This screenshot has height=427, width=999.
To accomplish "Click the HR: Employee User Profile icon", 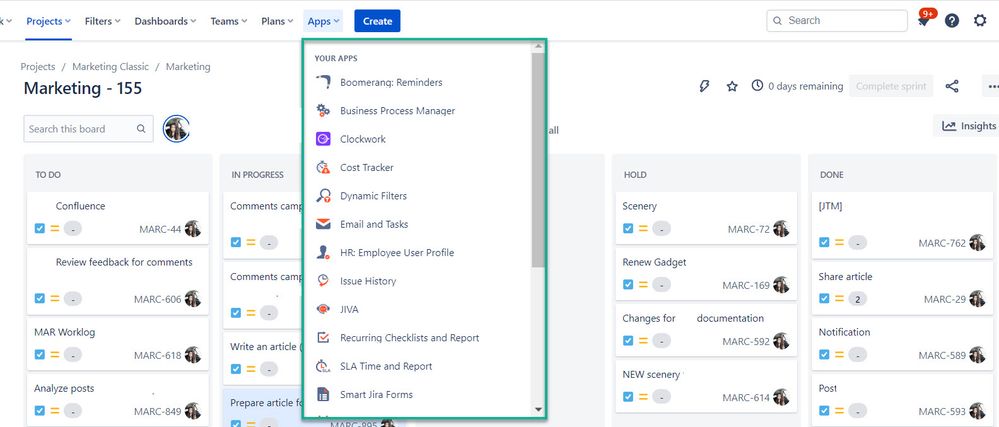I will (x=323, y=252).
